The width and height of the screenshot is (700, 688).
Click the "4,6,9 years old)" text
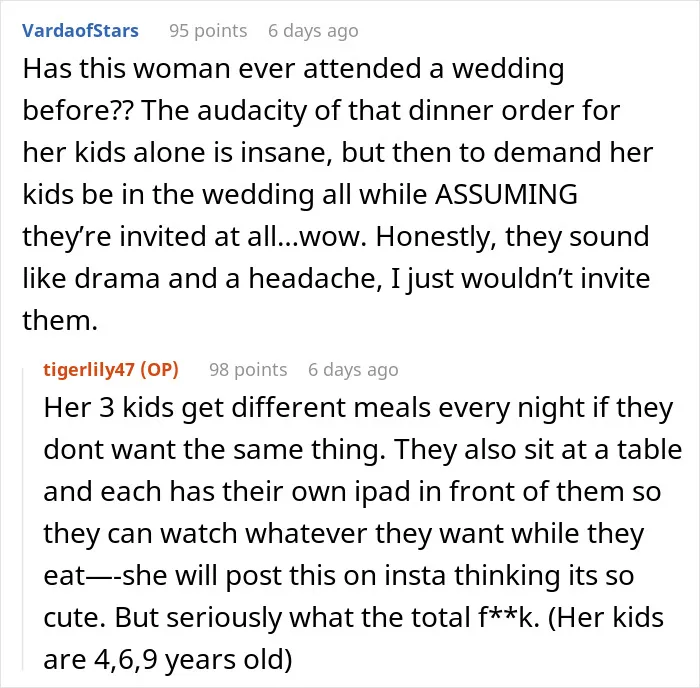[193, 659]
